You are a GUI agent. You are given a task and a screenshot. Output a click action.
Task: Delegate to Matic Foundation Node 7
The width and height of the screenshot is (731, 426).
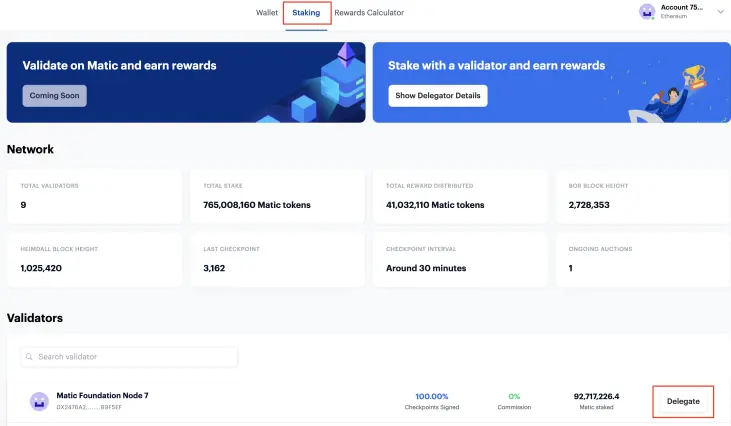683,401
